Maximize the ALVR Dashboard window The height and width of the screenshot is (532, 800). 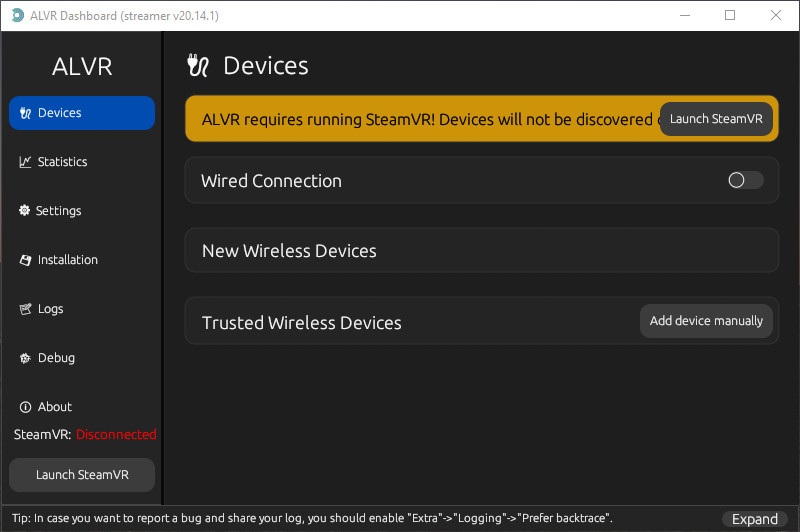tap(730, 15)
